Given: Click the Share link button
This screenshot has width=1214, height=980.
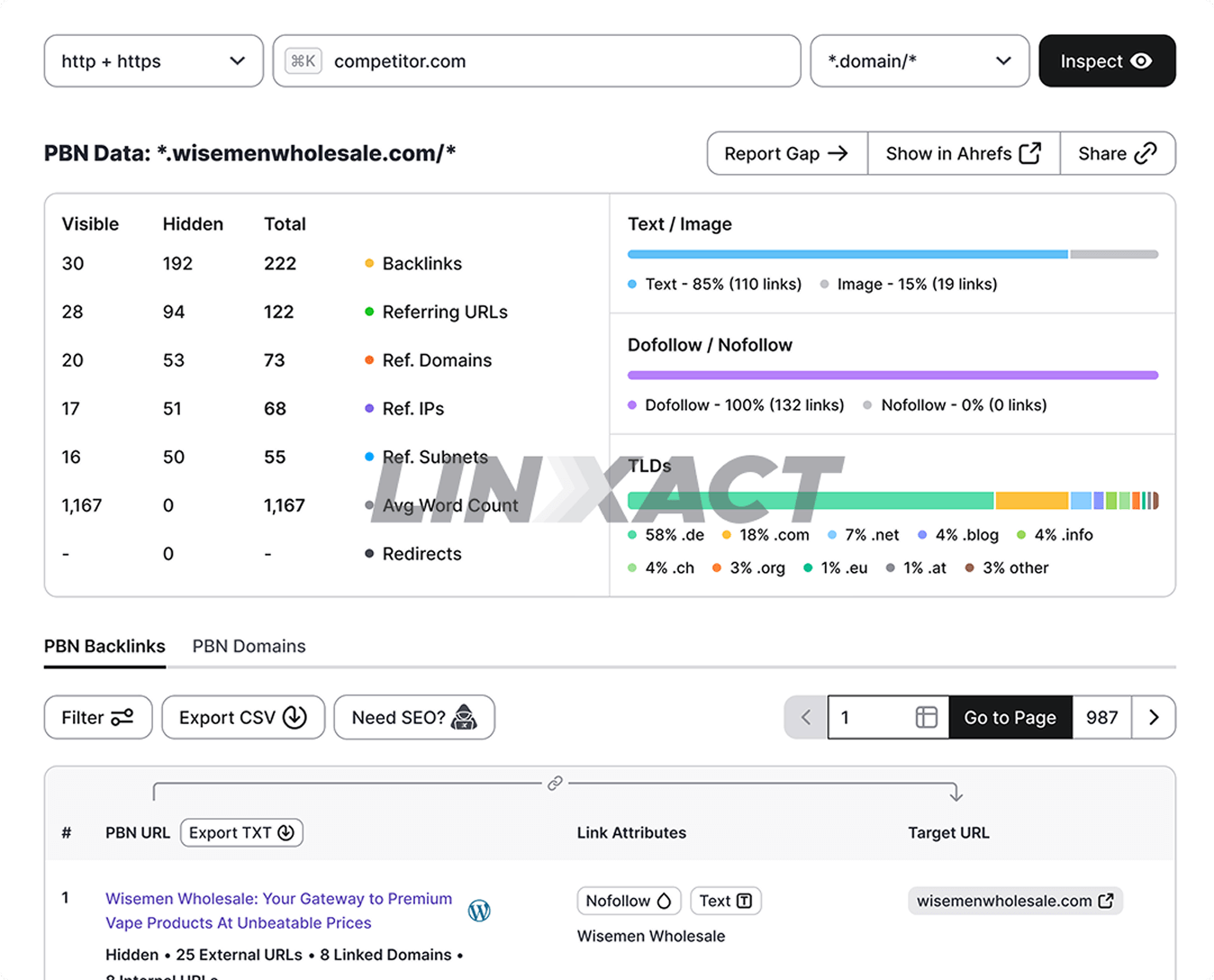Looking at the screenshot, I should (x=1117, y=153).
